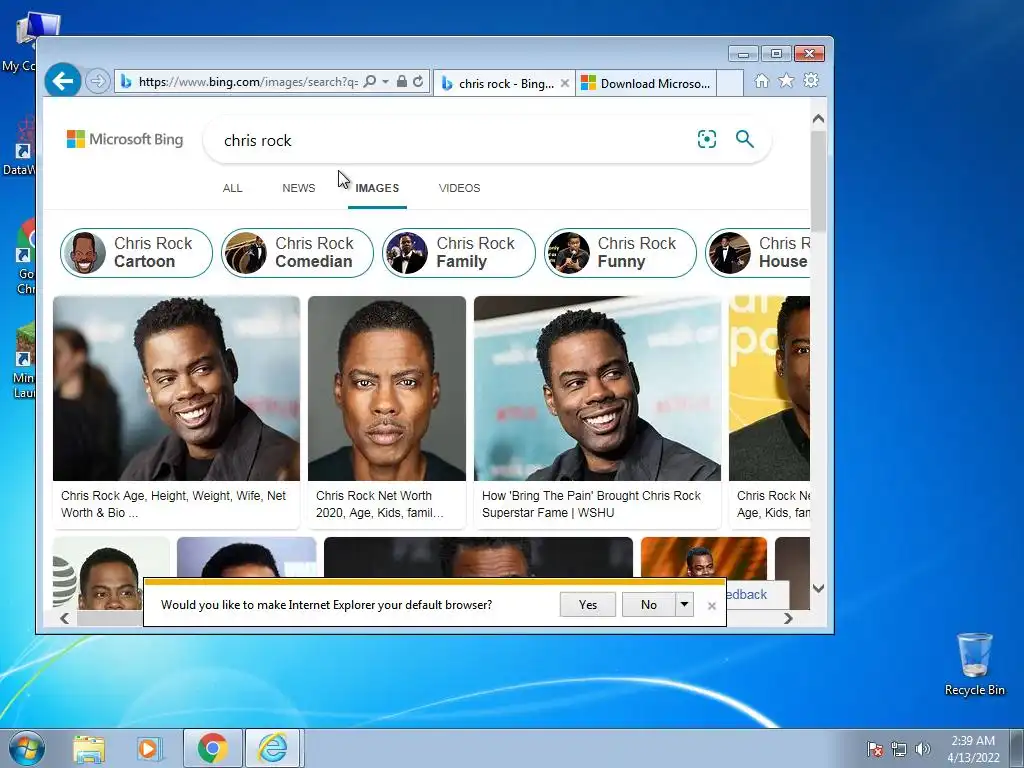Open the second-row image with orange background
Viewport: 1024px width, 768px height.
(x=703, y=557)
